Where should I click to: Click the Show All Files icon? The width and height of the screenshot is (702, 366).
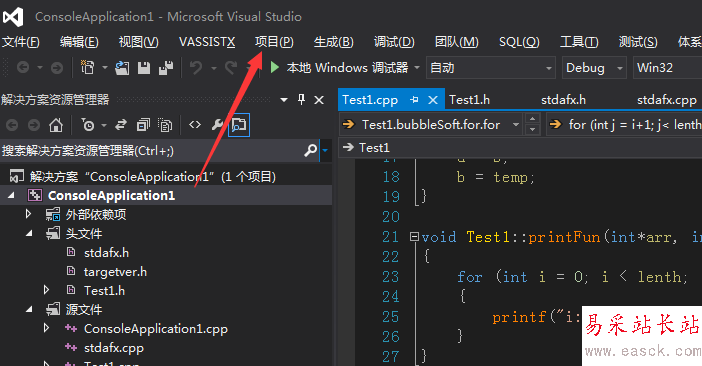[x=165, y=125]
